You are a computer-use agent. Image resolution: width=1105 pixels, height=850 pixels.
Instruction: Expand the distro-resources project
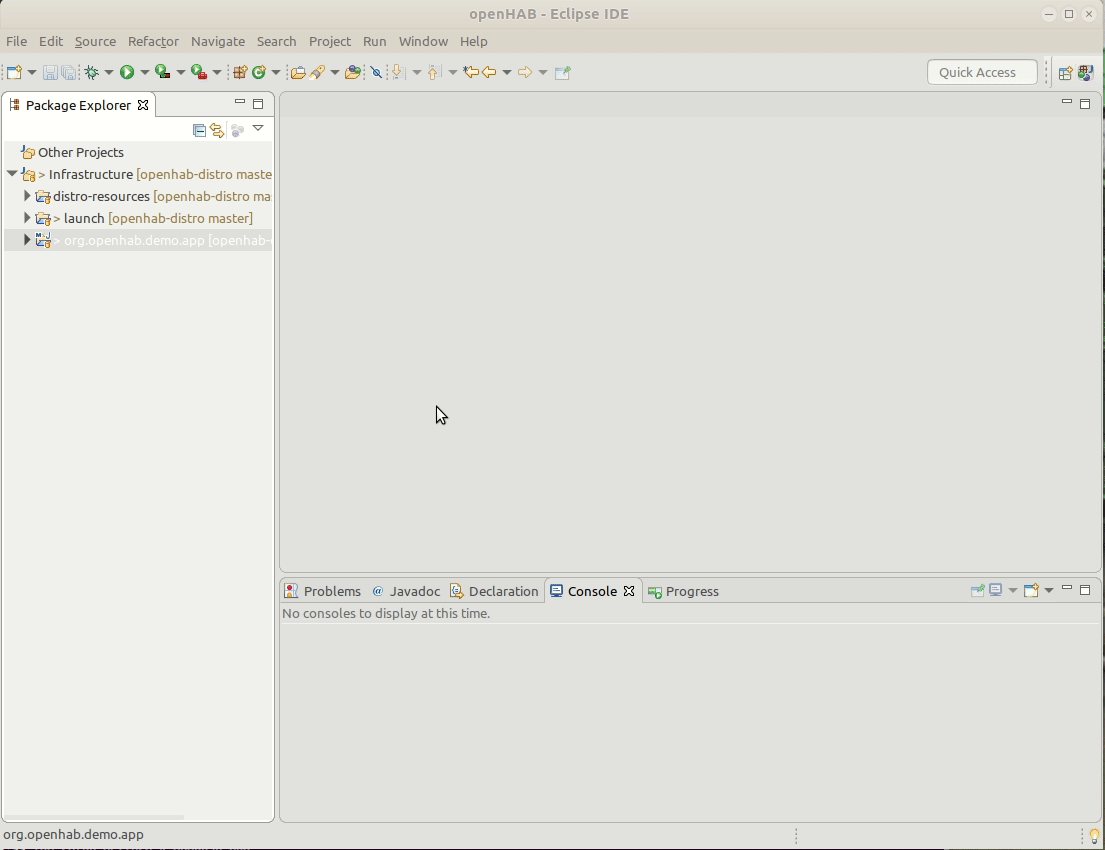[x=26, y=196]
